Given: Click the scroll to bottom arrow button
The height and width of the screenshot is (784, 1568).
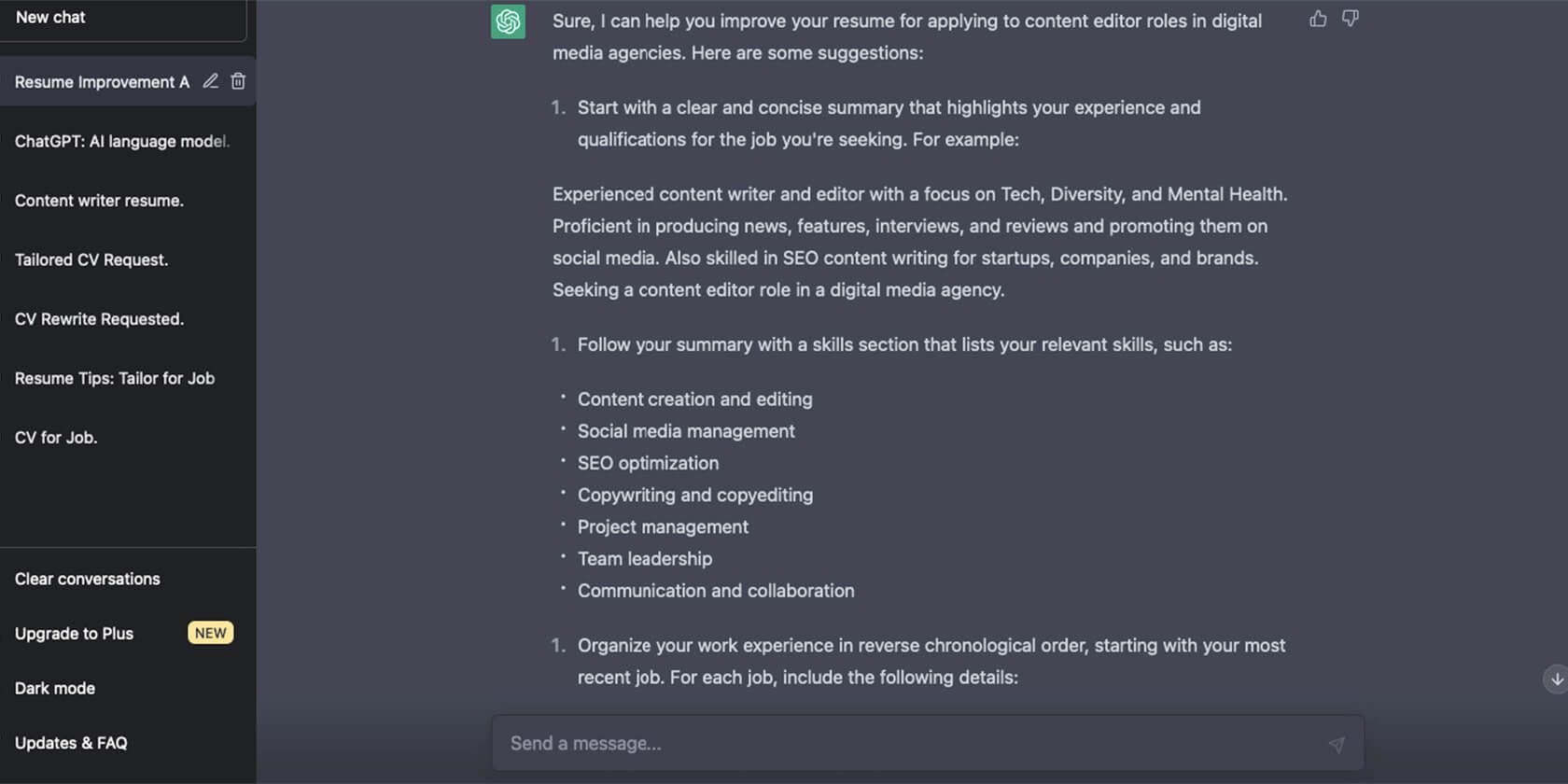Looking at the screenshot, I should [x=1556, y=679].
